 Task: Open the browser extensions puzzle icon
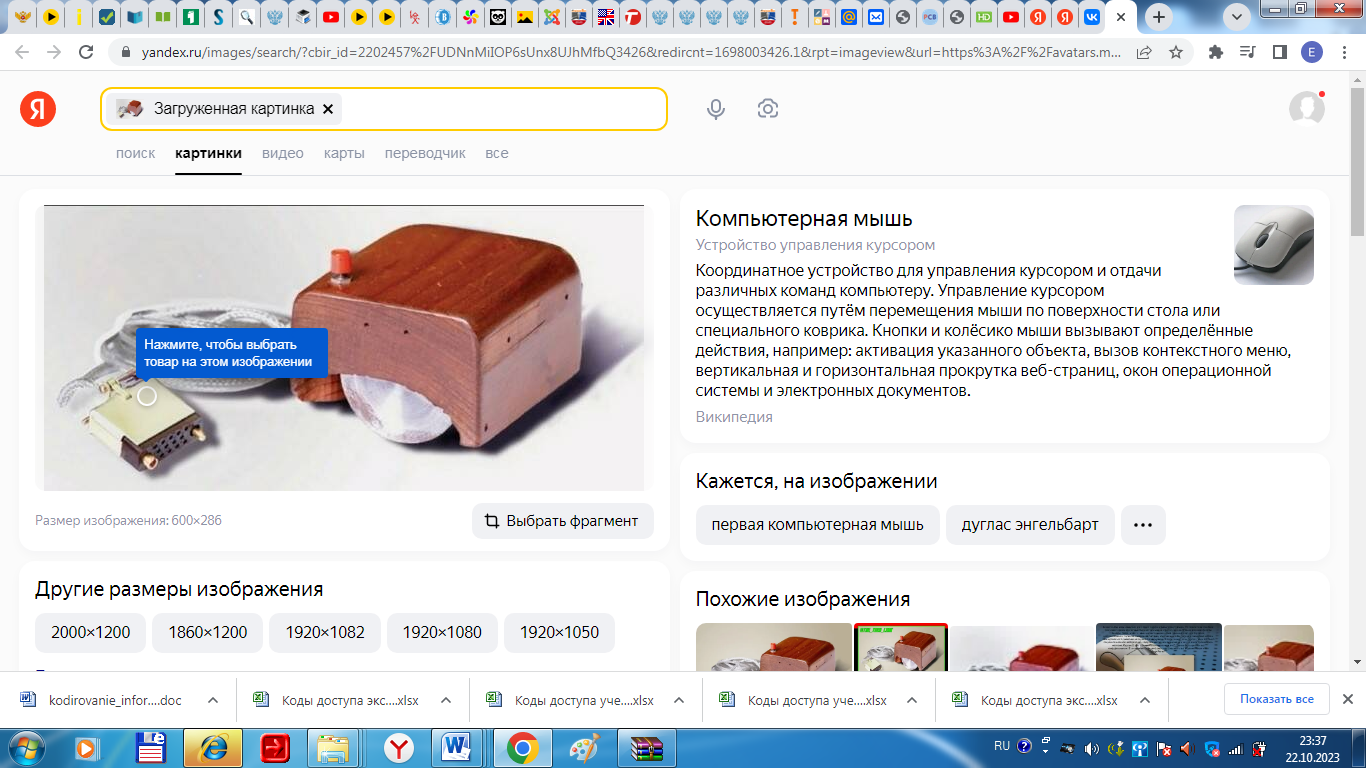[1216, 52]
